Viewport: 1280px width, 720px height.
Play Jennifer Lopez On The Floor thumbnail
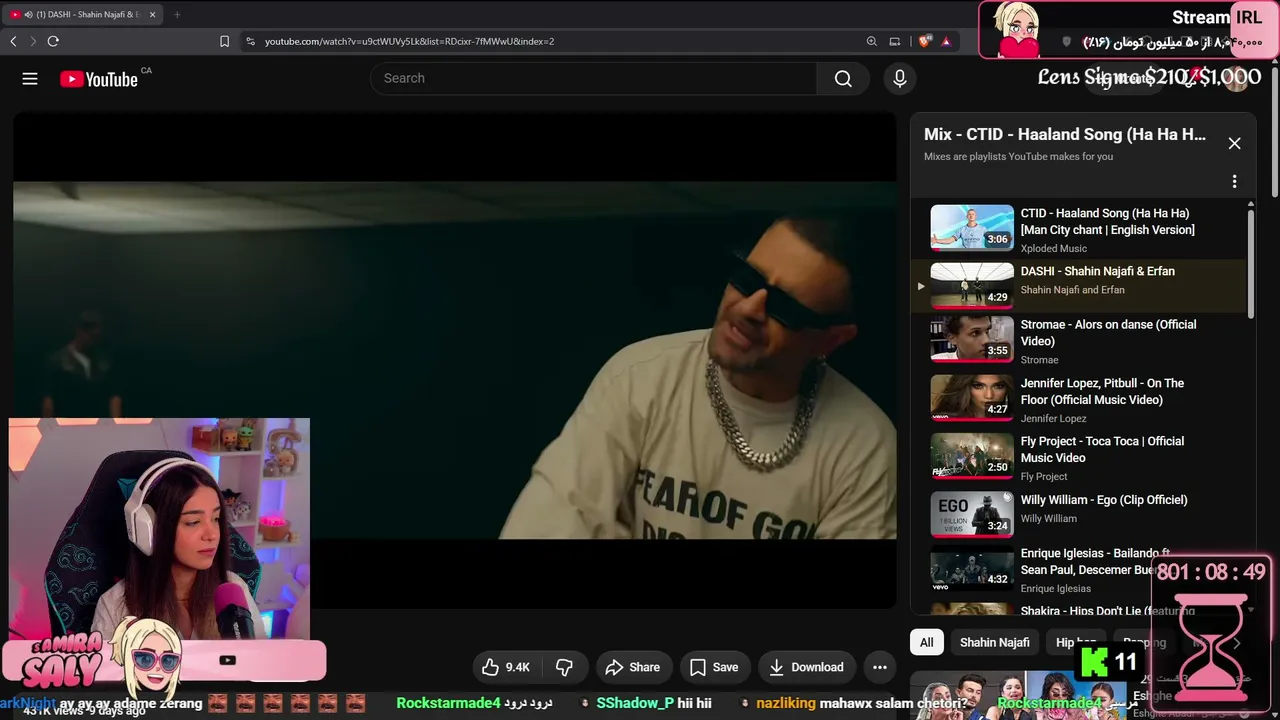(972, 398)
